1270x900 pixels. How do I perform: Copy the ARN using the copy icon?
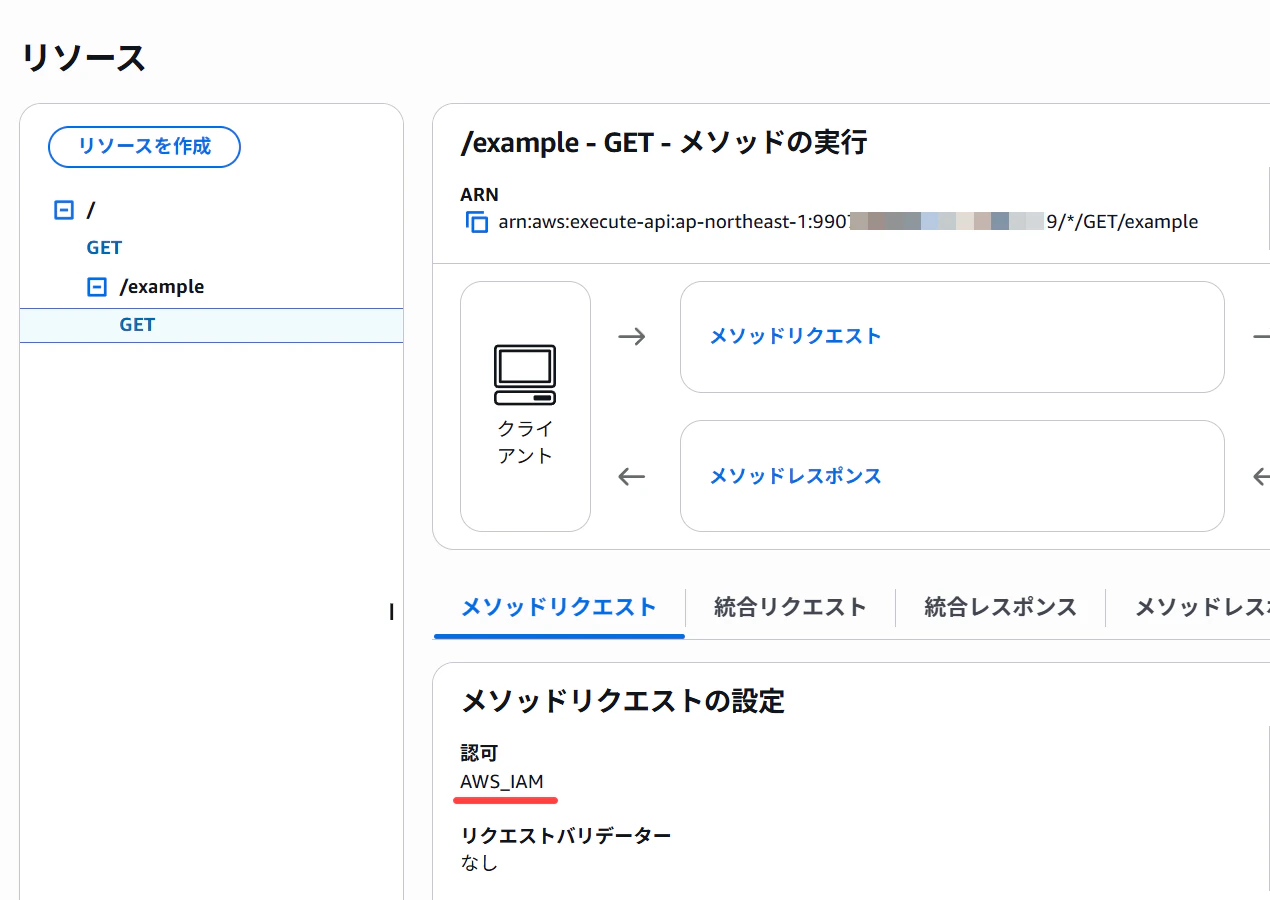click(x=476, y=222)
